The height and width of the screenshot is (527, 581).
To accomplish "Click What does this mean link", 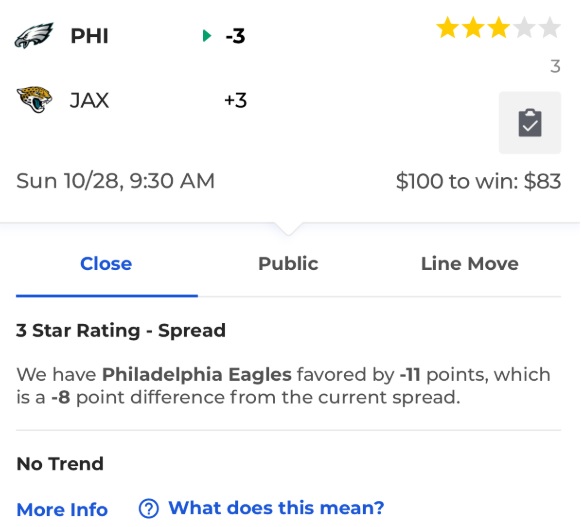I will pos(276,508).
